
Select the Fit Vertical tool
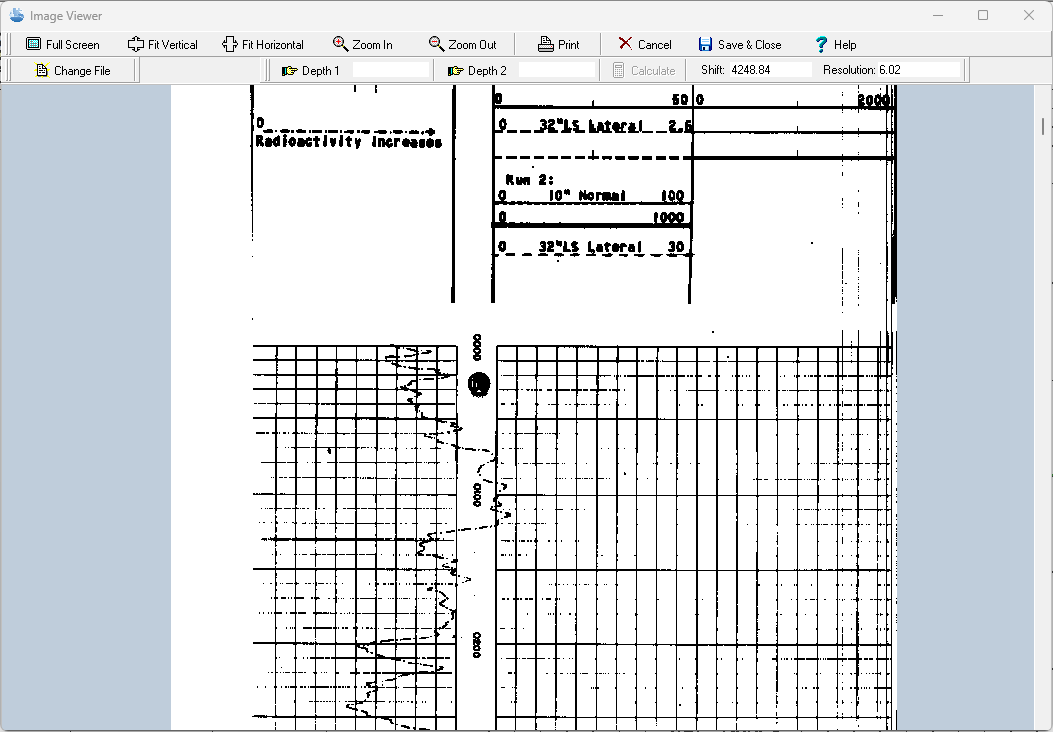pyautogui.click(x=162, y=44)
